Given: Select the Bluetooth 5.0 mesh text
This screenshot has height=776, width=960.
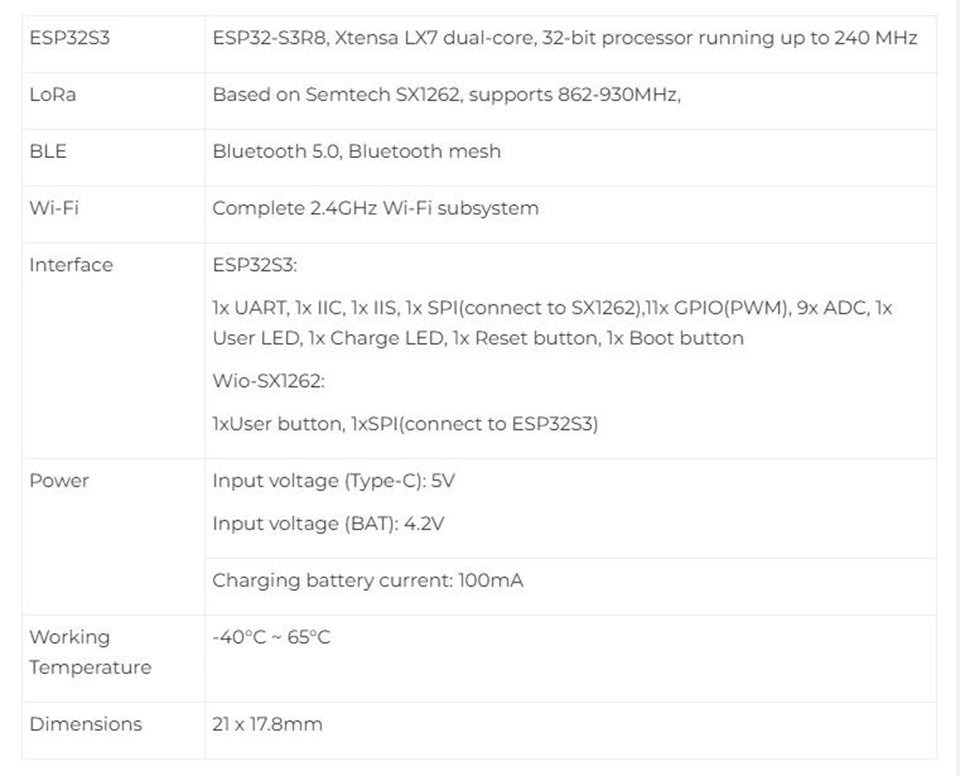Looking at the screenshot, I should [356, 152].
